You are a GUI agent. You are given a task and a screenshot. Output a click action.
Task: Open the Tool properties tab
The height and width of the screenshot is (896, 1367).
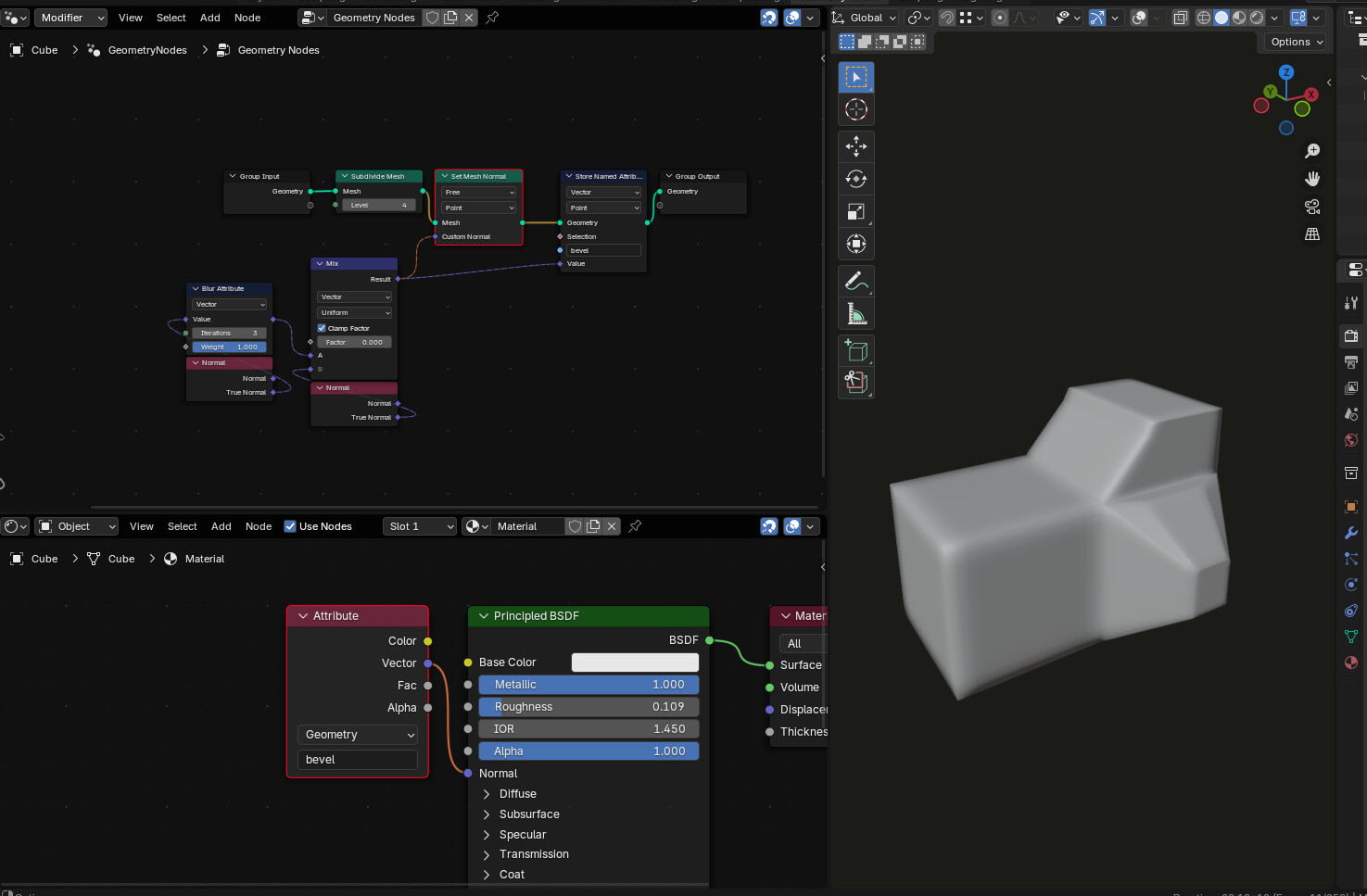click(x=1351, y=303)
